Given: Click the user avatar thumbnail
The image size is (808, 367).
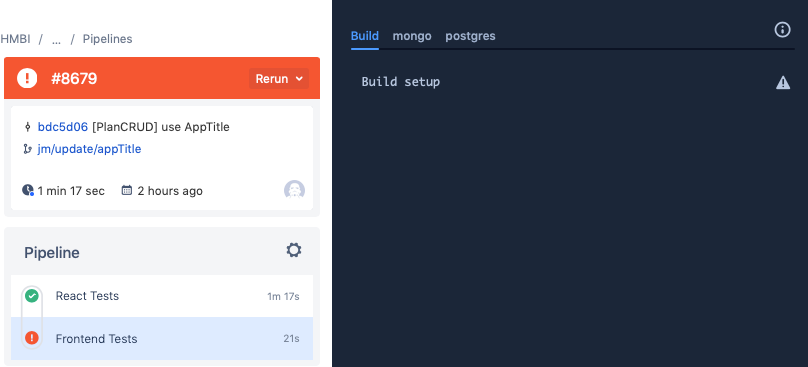Looking at the screenshot, I should click(294, 191).
